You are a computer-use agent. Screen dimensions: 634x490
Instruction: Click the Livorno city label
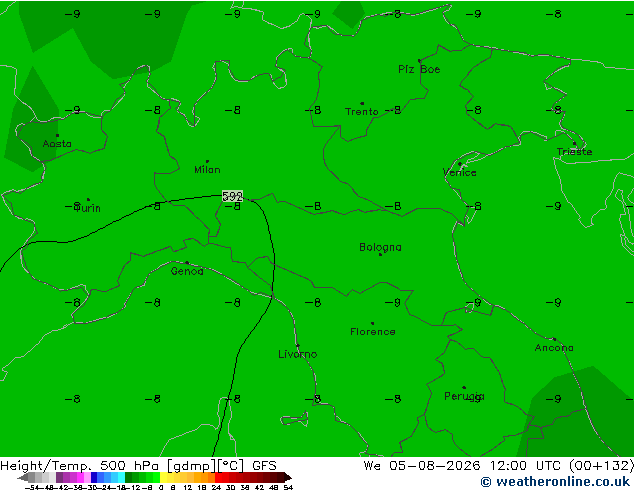[x=298, y=354]
